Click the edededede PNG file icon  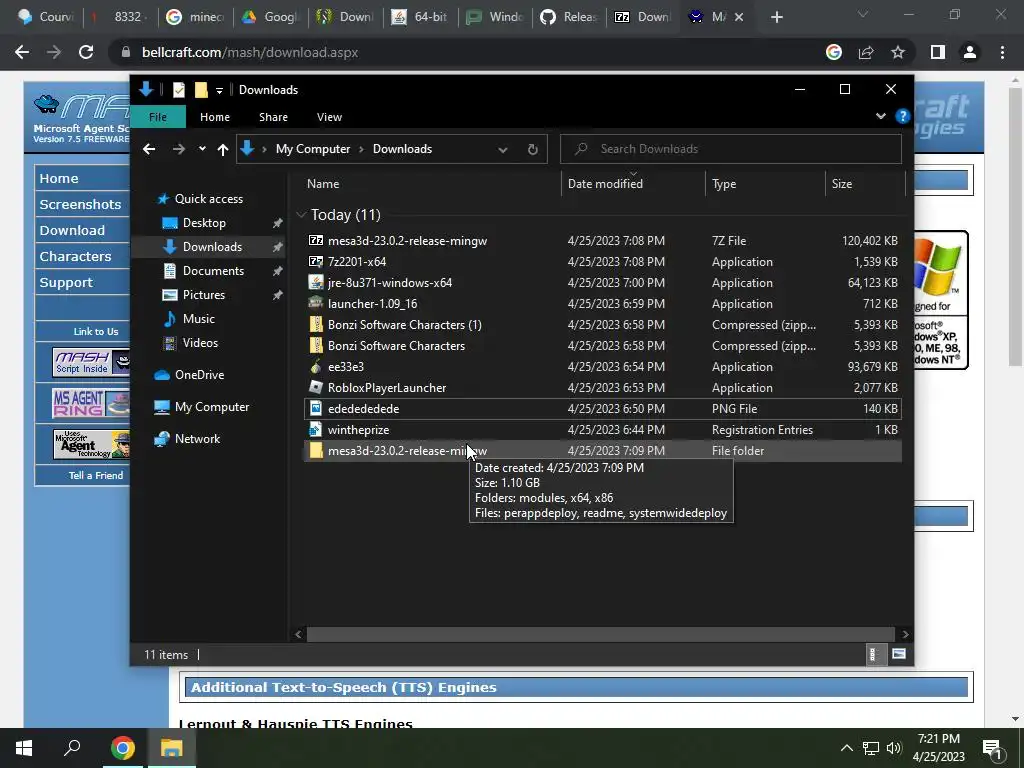pos(315,408)
